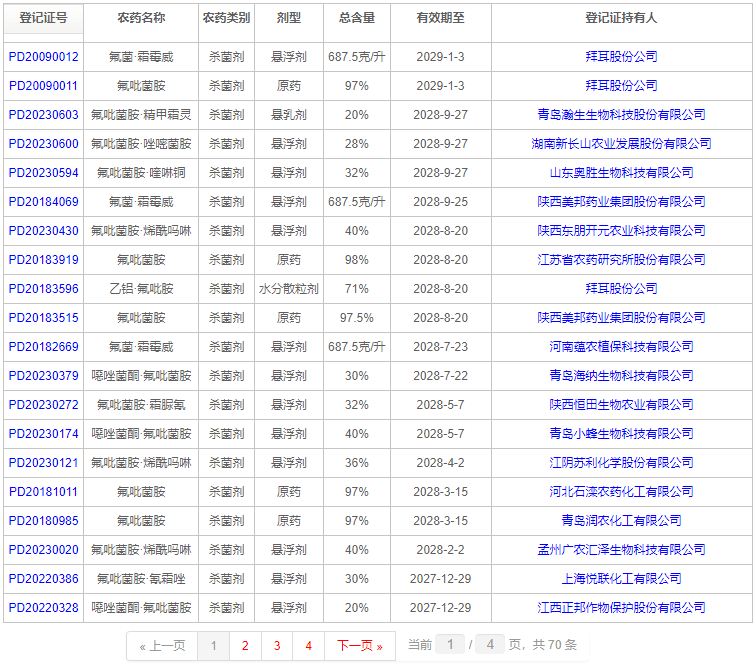Select content value 97.5%

click(x=357, y=318)
